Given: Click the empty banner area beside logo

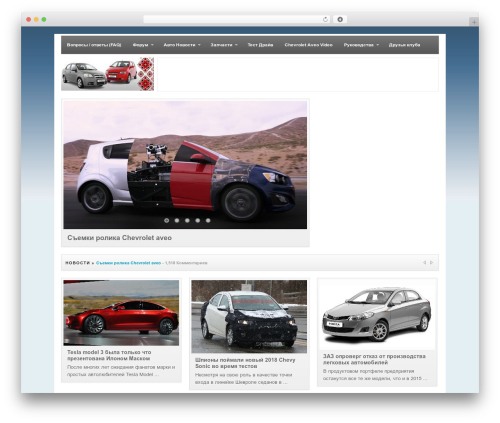Looking at the screenshot, I should (x=298, y=74).
